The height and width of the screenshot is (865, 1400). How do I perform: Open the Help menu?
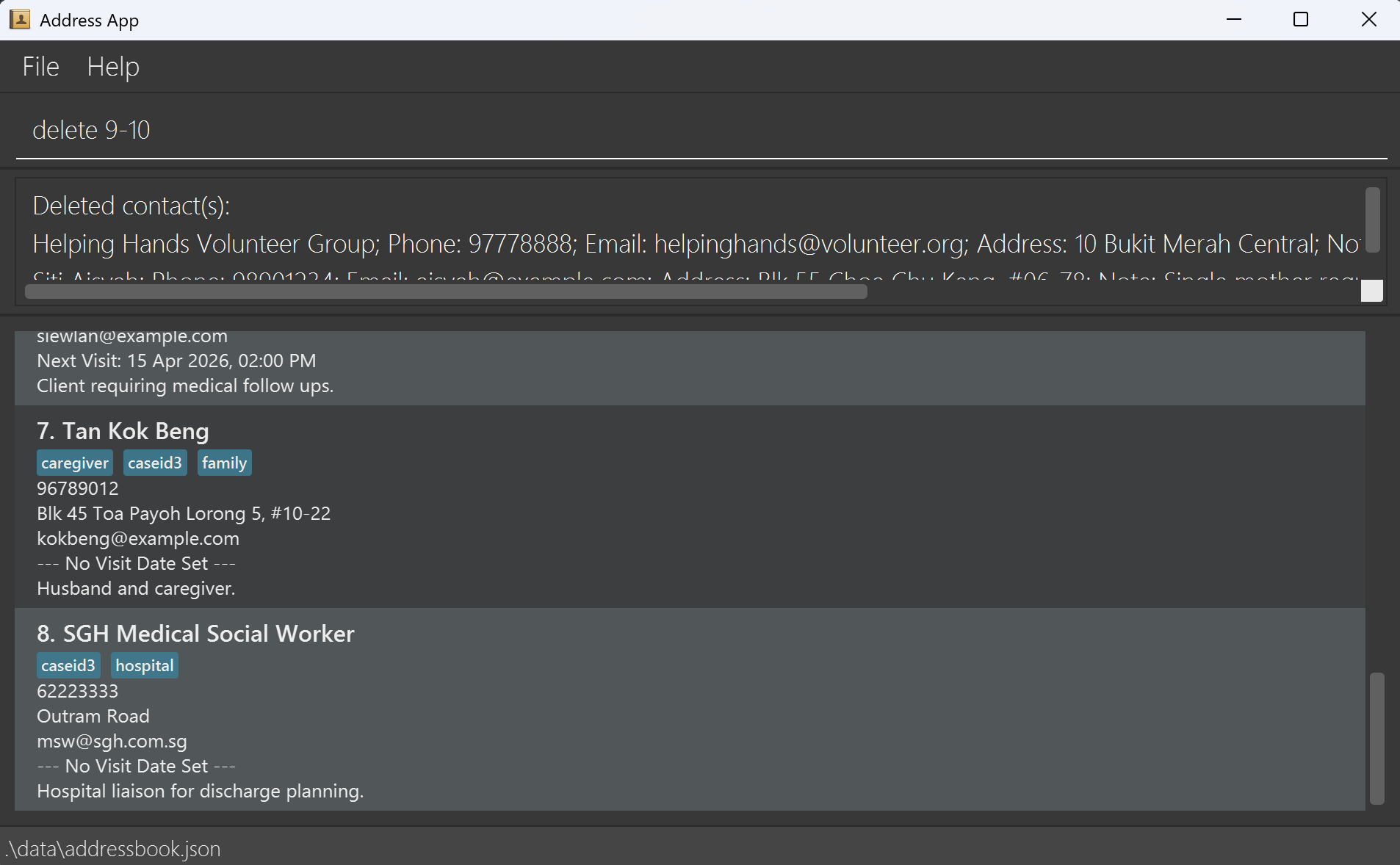[x=112, y=67]
